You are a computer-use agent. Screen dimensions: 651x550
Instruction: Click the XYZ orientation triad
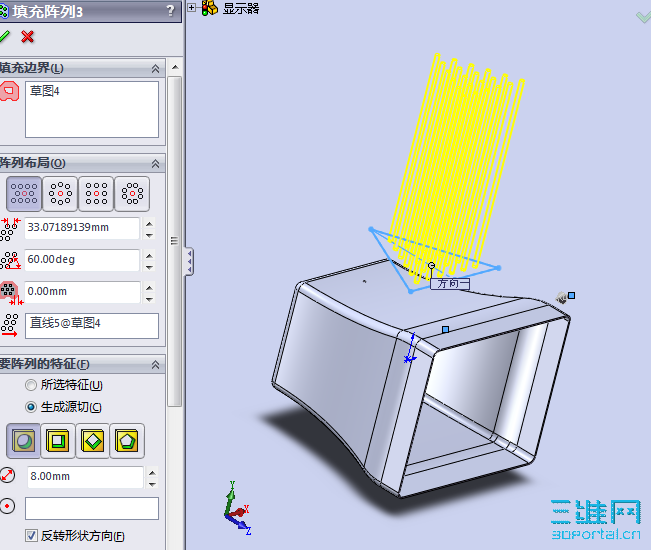point(237,508)
